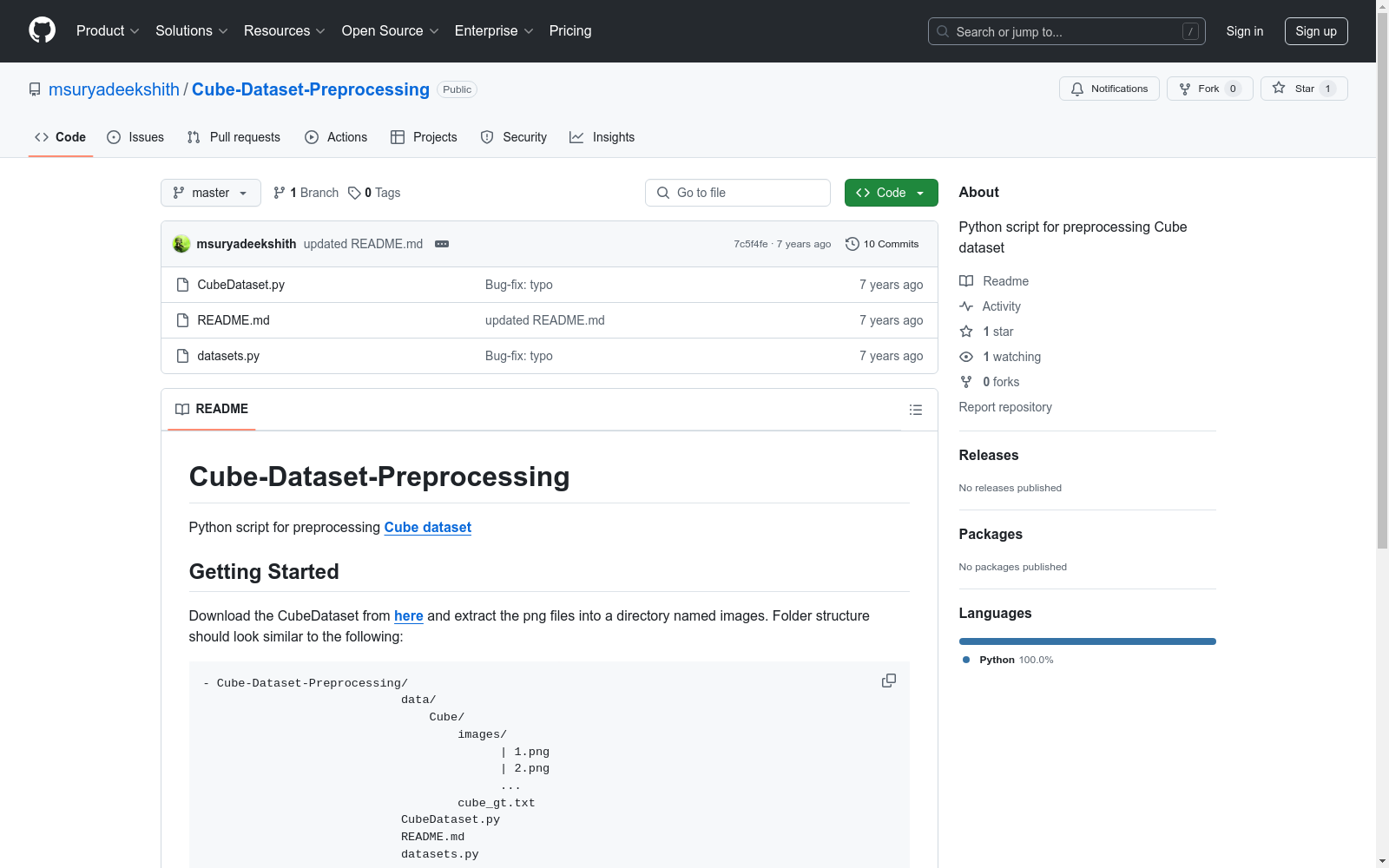The image size is (1389, 868).
Task: Click the Python language bar
Action: pos(1087,641)
